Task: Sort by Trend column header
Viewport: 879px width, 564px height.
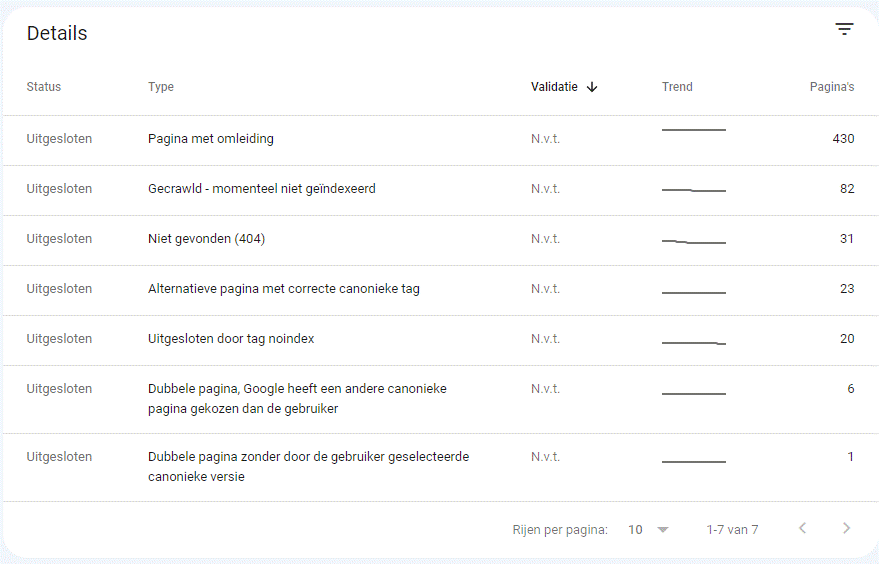Action: click(677, 87)
